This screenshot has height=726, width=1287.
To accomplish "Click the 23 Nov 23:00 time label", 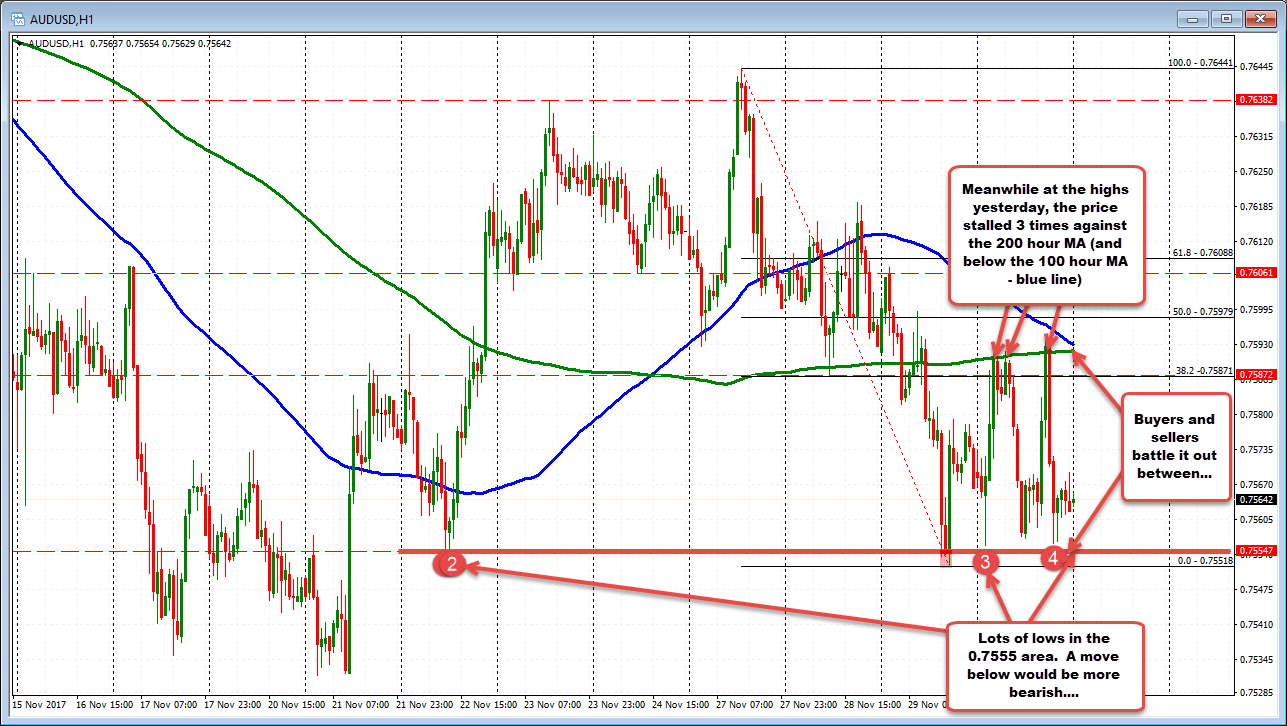I will (x=617, y=704).
